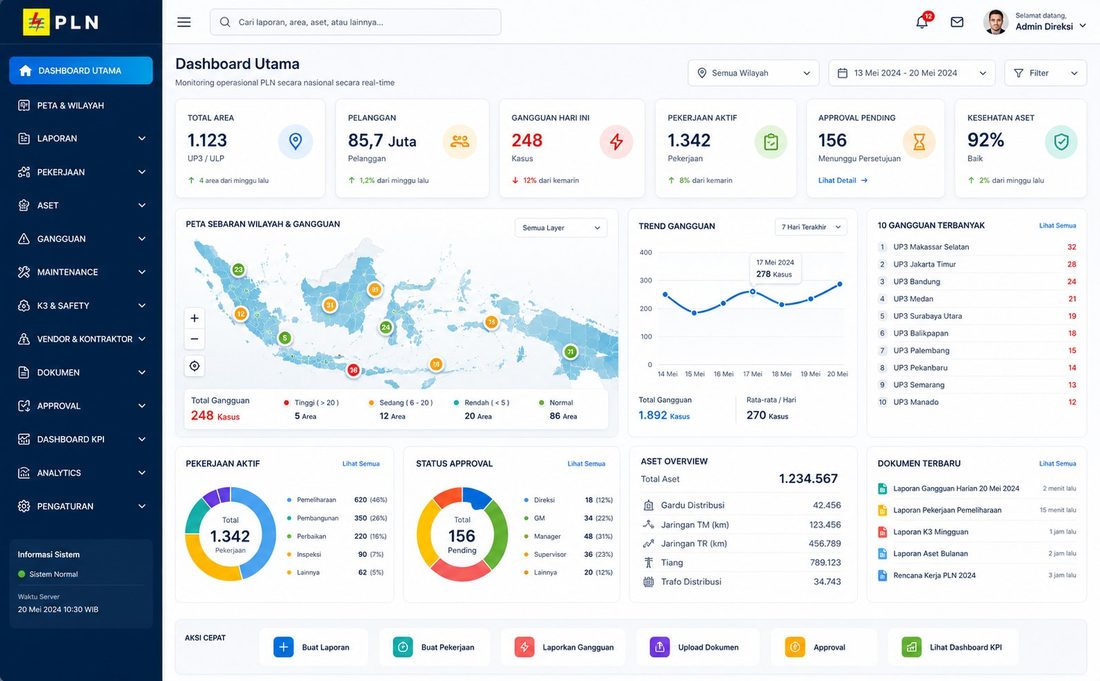Open Rencana Kerja PLN 2024 document

coord(977,575)
